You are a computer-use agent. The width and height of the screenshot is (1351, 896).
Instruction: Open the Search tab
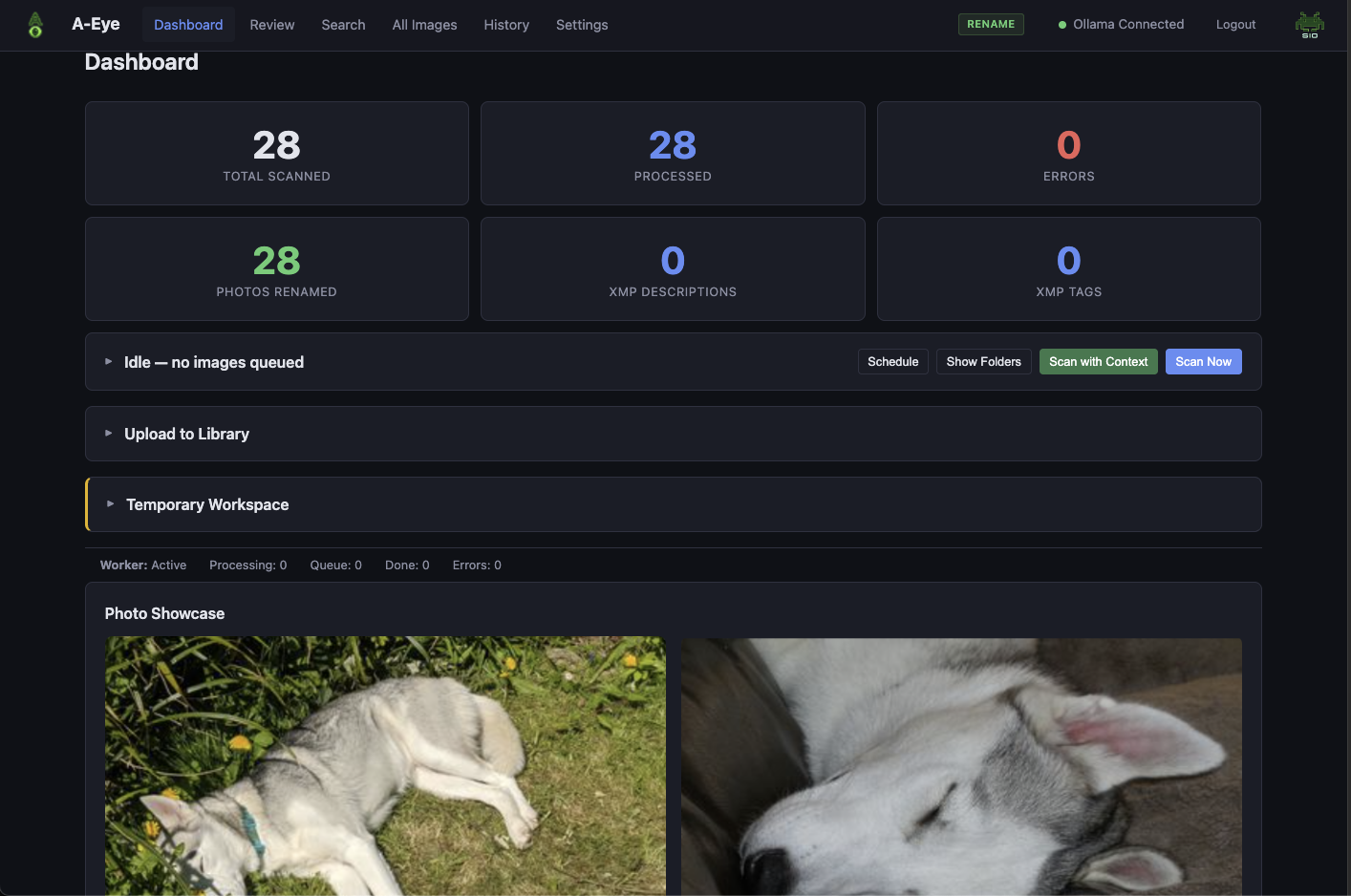(343, 25)
